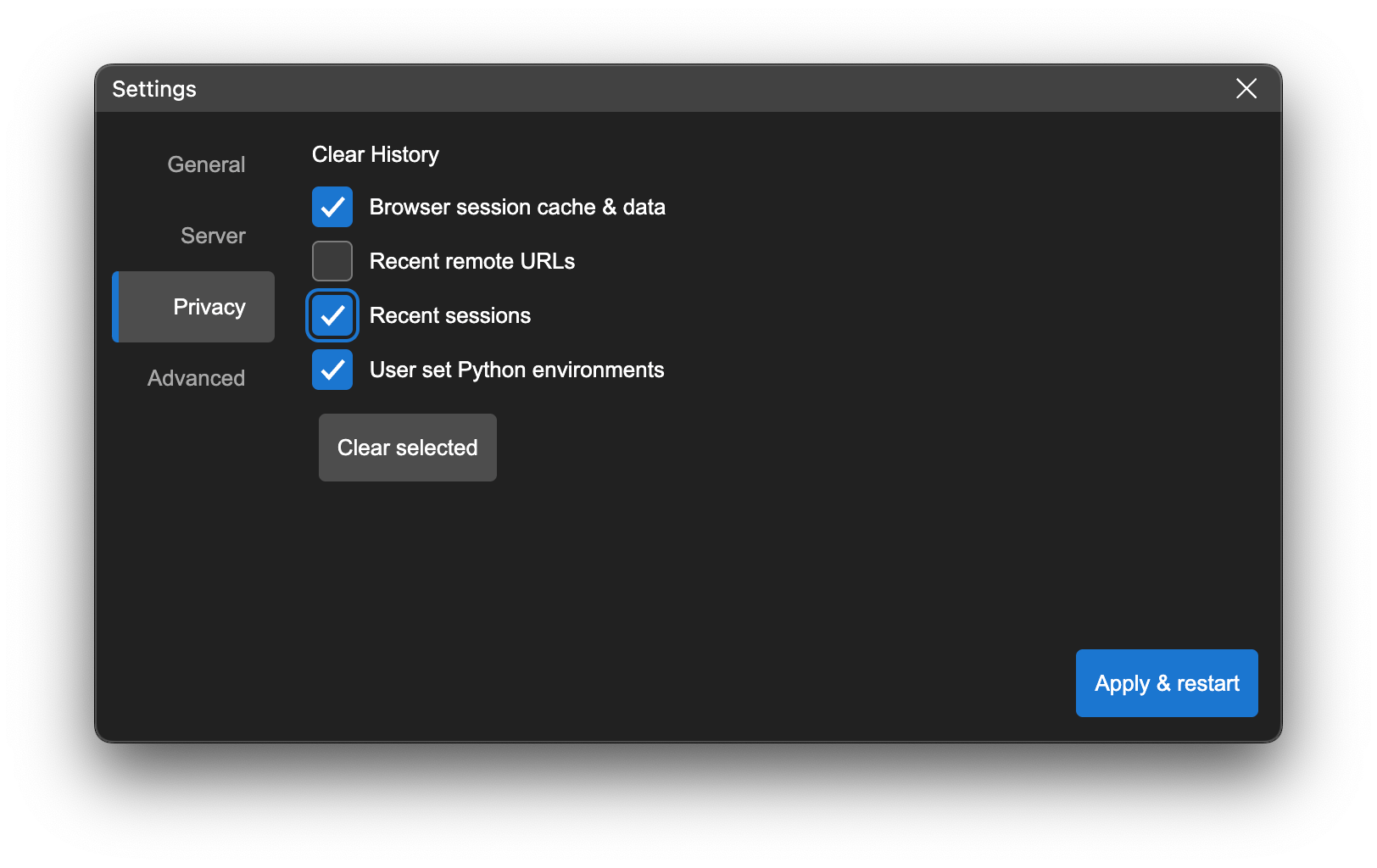This screenshot has width=1377, height=868.
Task: Switch to the Server tab
Action: (x=213, y=236)
